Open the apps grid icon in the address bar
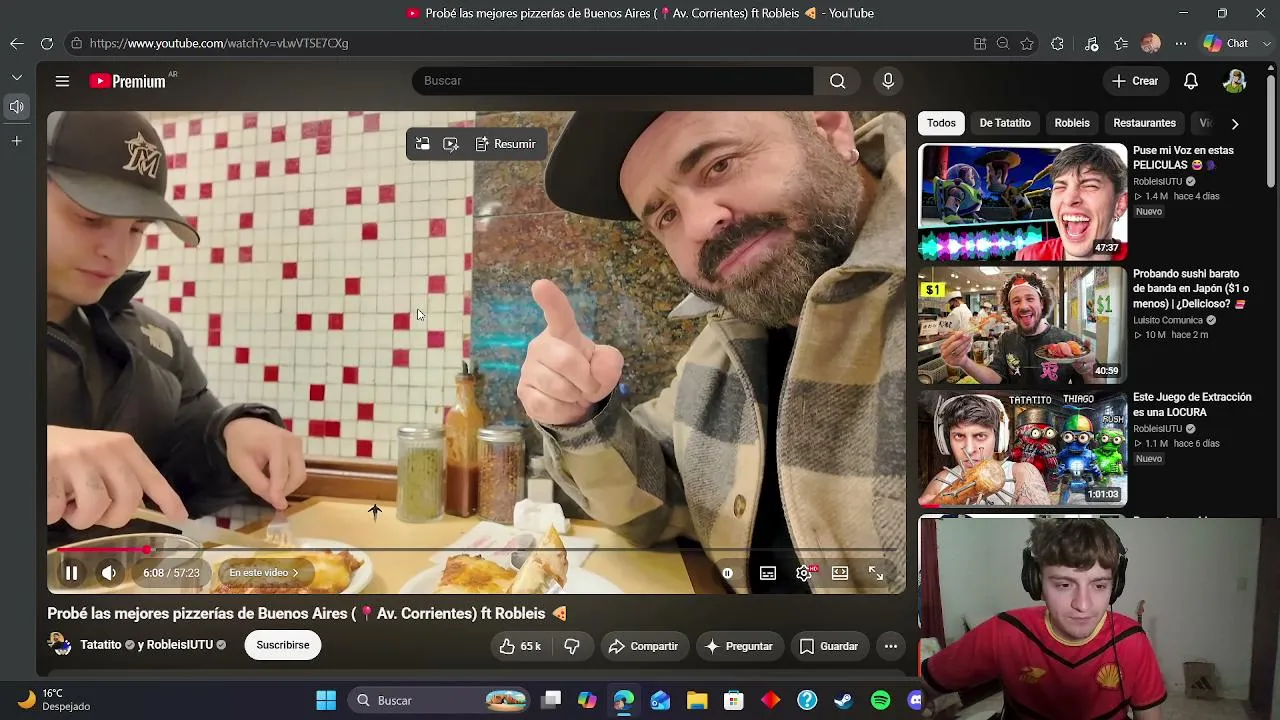The width and height of the screenshot is (1280, 720). pyautogui.click(x=980, y=44)
